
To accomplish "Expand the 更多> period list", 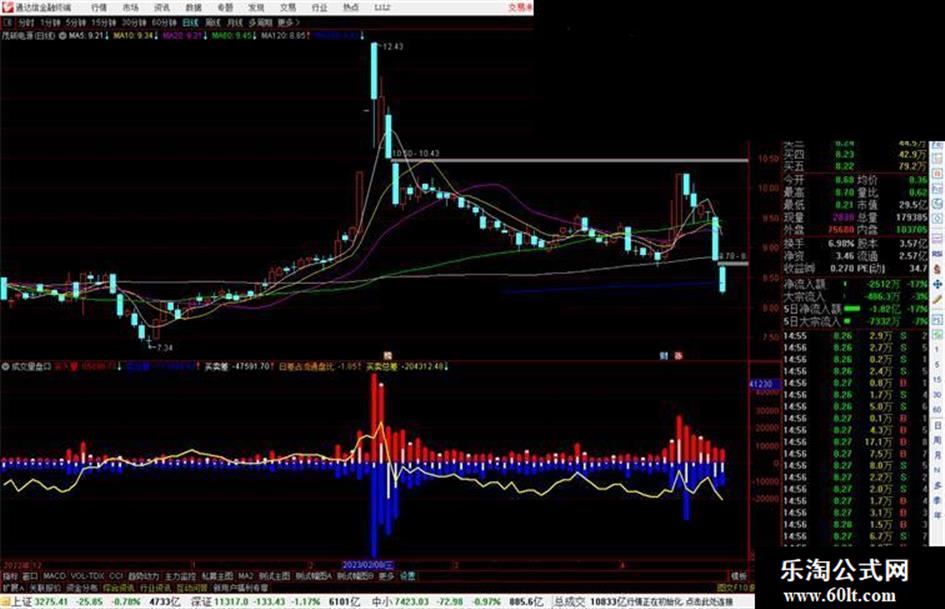I will (x=288, y=23).
